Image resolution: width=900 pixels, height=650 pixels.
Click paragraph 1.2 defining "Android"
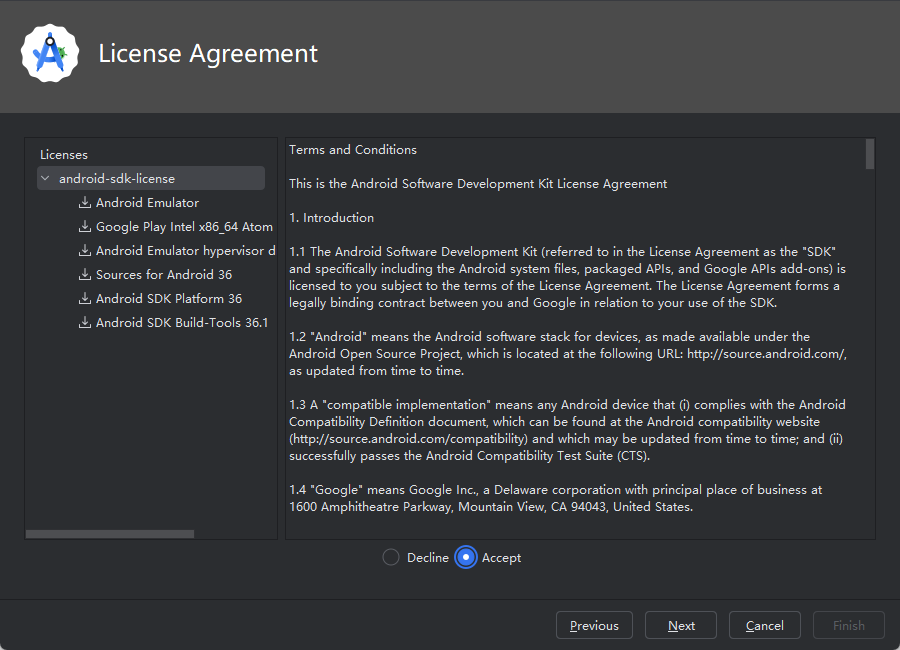(568, 354)
